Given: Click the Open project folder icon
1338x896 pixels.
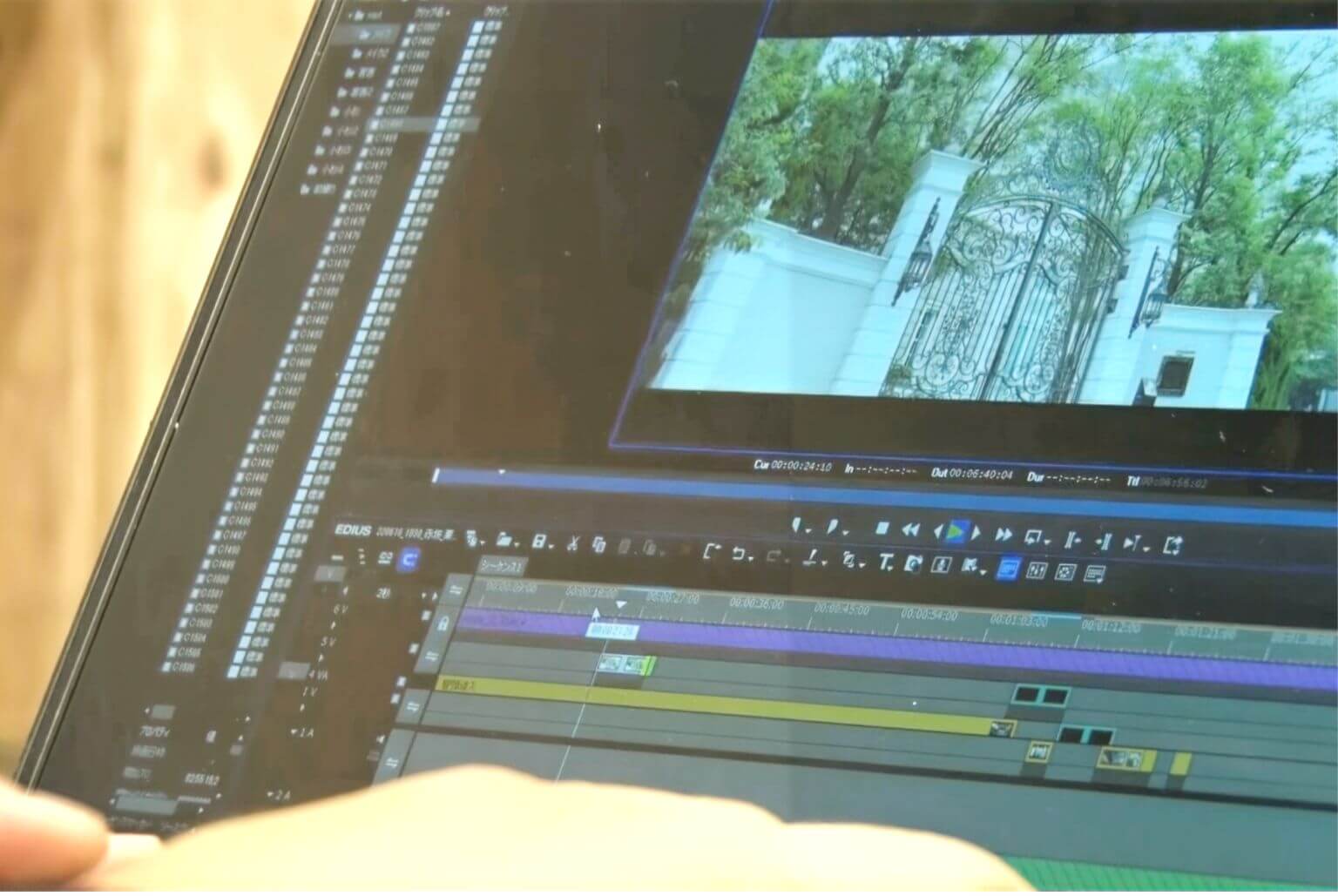Looking at the screenshot, I should coord(503,539).
